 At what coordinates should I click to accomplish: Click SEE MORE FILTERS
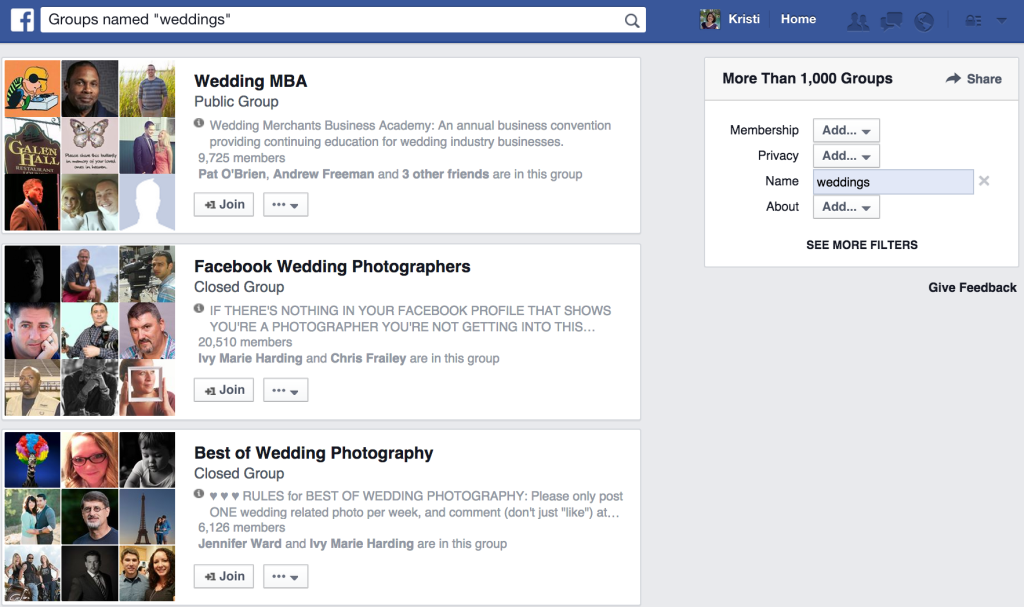[x=861, y=244]
